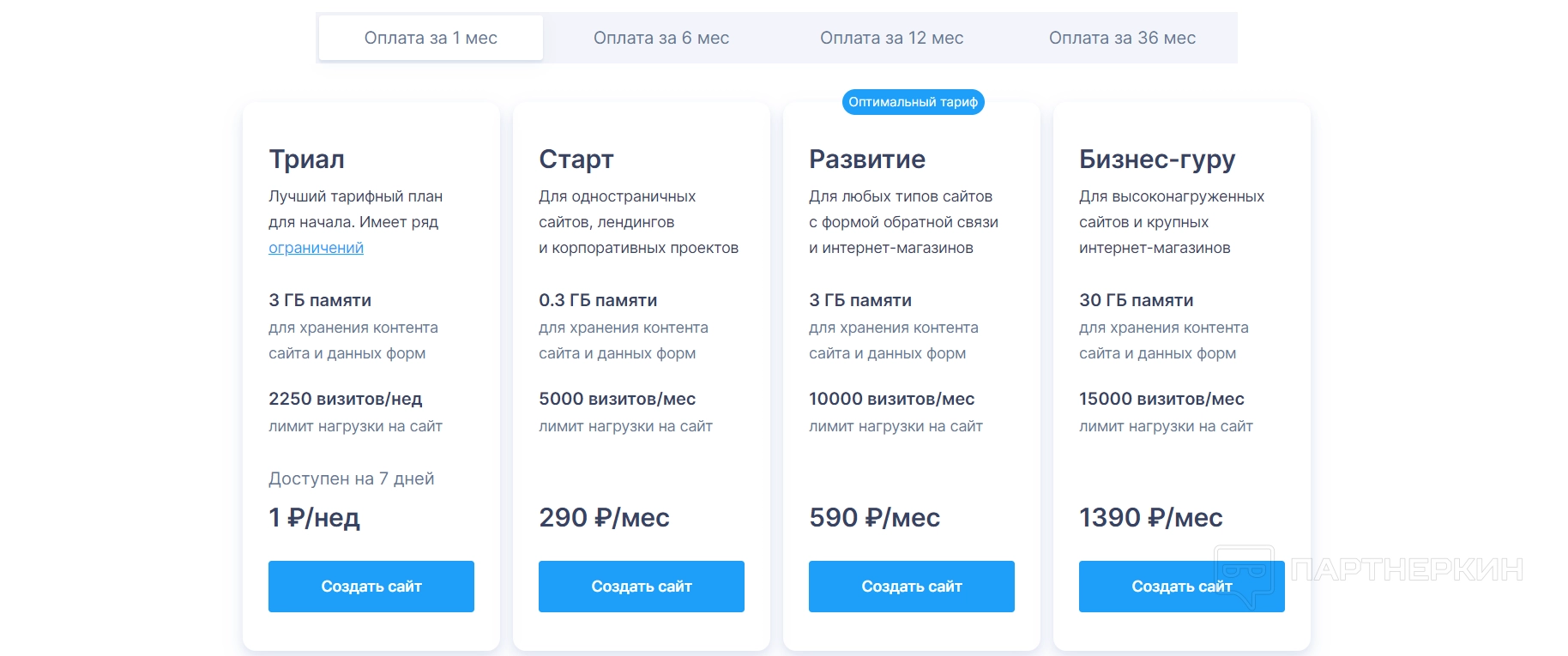
Task: Select the "Развитие" plan heading
Action: pyautogui.click(x=866, y=159)
